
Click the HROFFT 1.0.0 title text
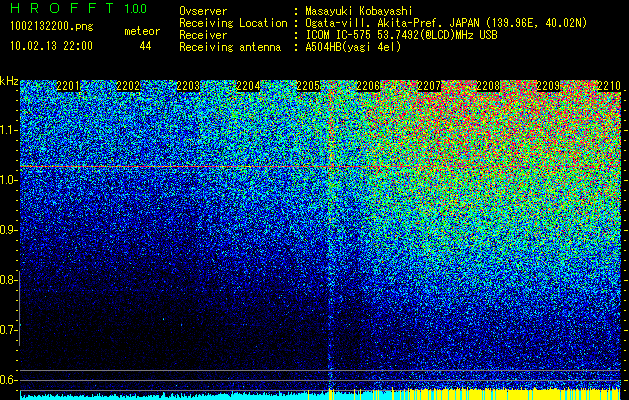point(78,8)
